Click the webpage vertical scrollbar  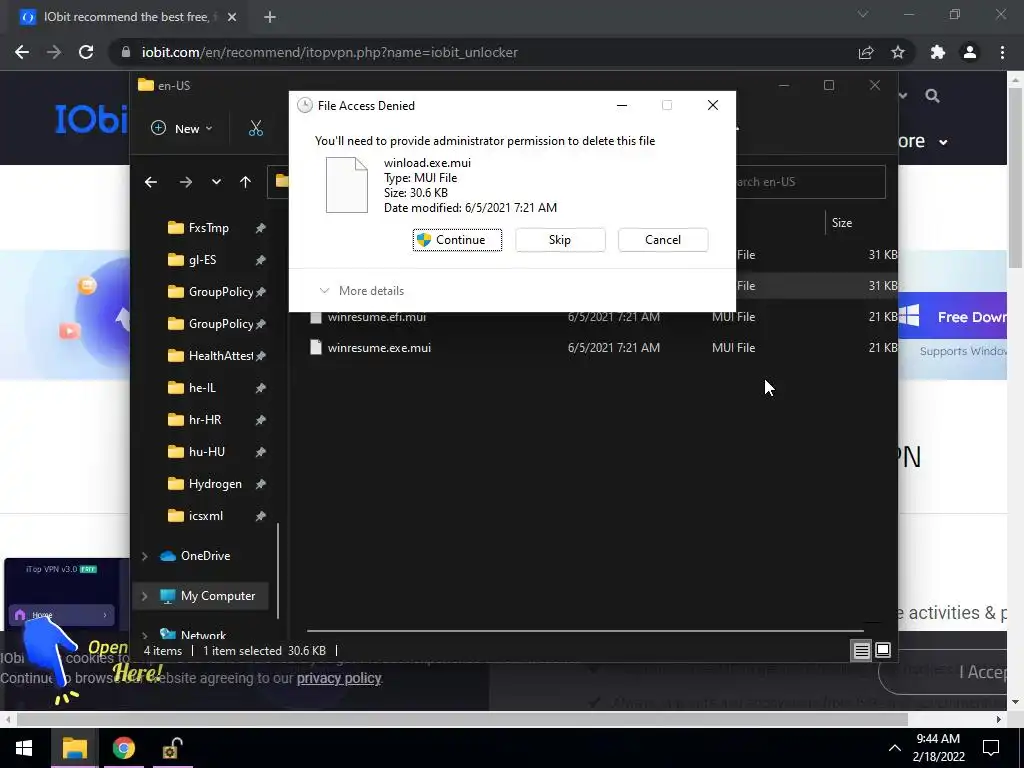click(1015, 176)
